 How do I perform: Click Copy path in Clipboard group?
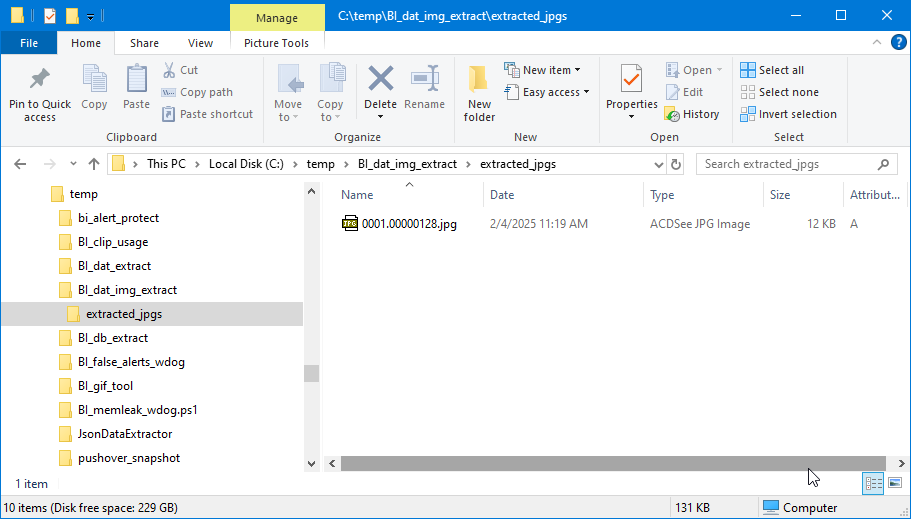coord(198,92)
